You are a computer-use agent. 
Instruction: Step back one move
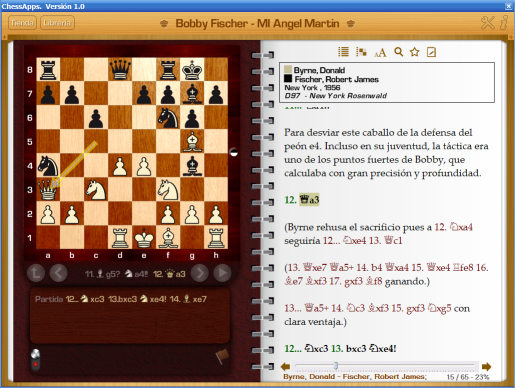(x=59, y=273)
